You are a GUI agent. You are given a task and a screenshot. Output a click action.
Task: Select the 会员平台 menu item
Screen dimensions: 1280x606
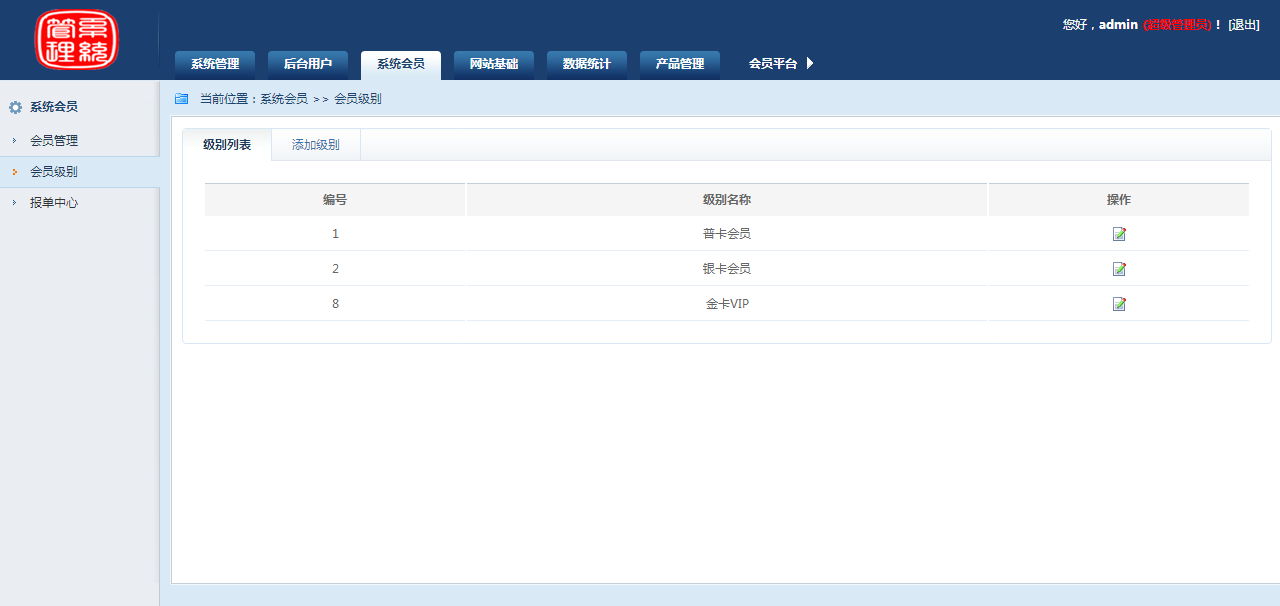click(x=773, y=64)
